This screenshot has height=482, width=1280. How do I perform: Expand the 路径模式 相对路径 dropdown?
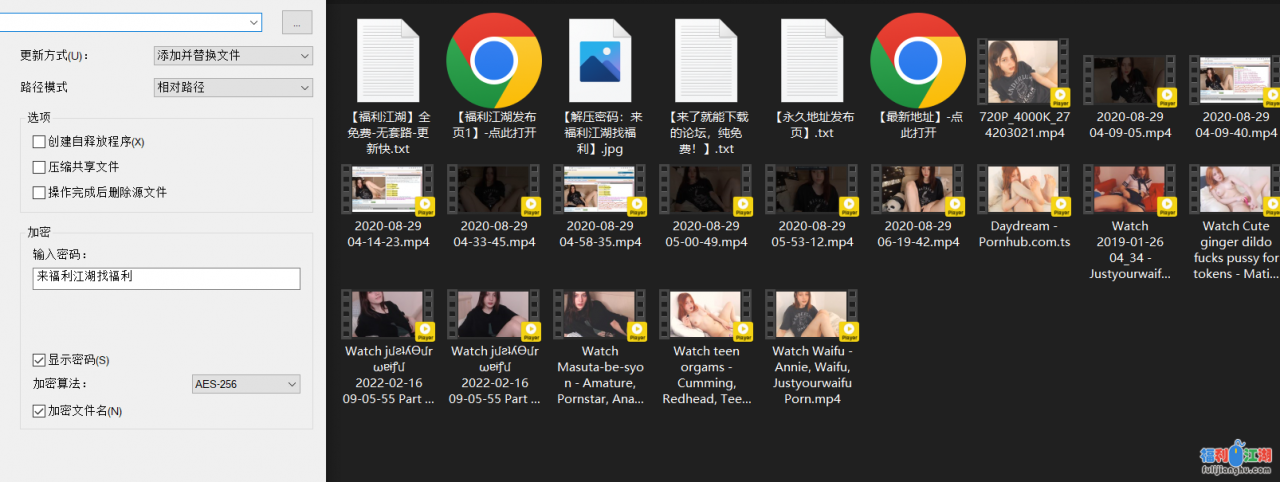[x=233, y=88]
